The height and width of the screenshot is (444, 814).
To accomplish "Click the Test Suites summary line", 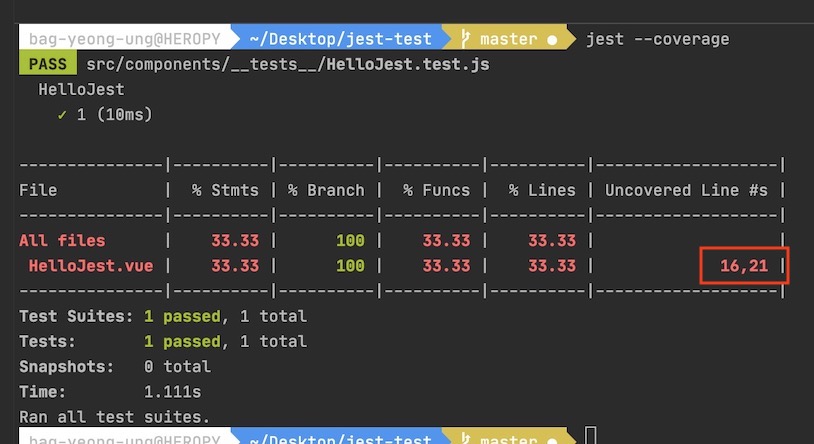I will (x=163, y=316).
